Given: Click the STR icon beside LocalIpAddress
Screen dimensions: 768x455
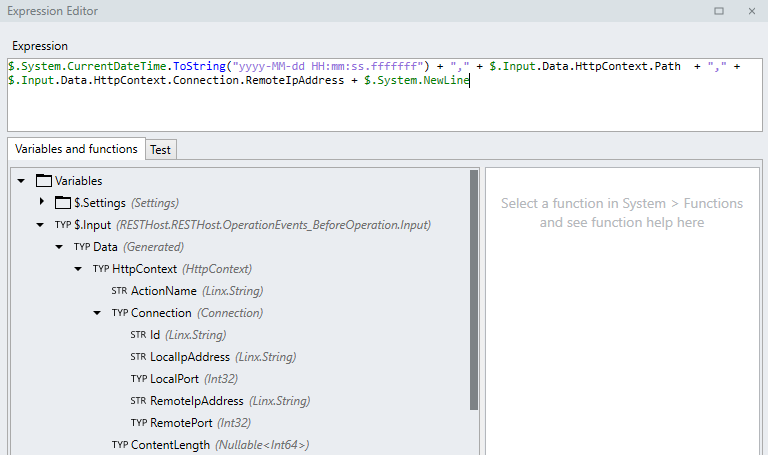Looking at the screenshot, I should [x=139, y=357].
